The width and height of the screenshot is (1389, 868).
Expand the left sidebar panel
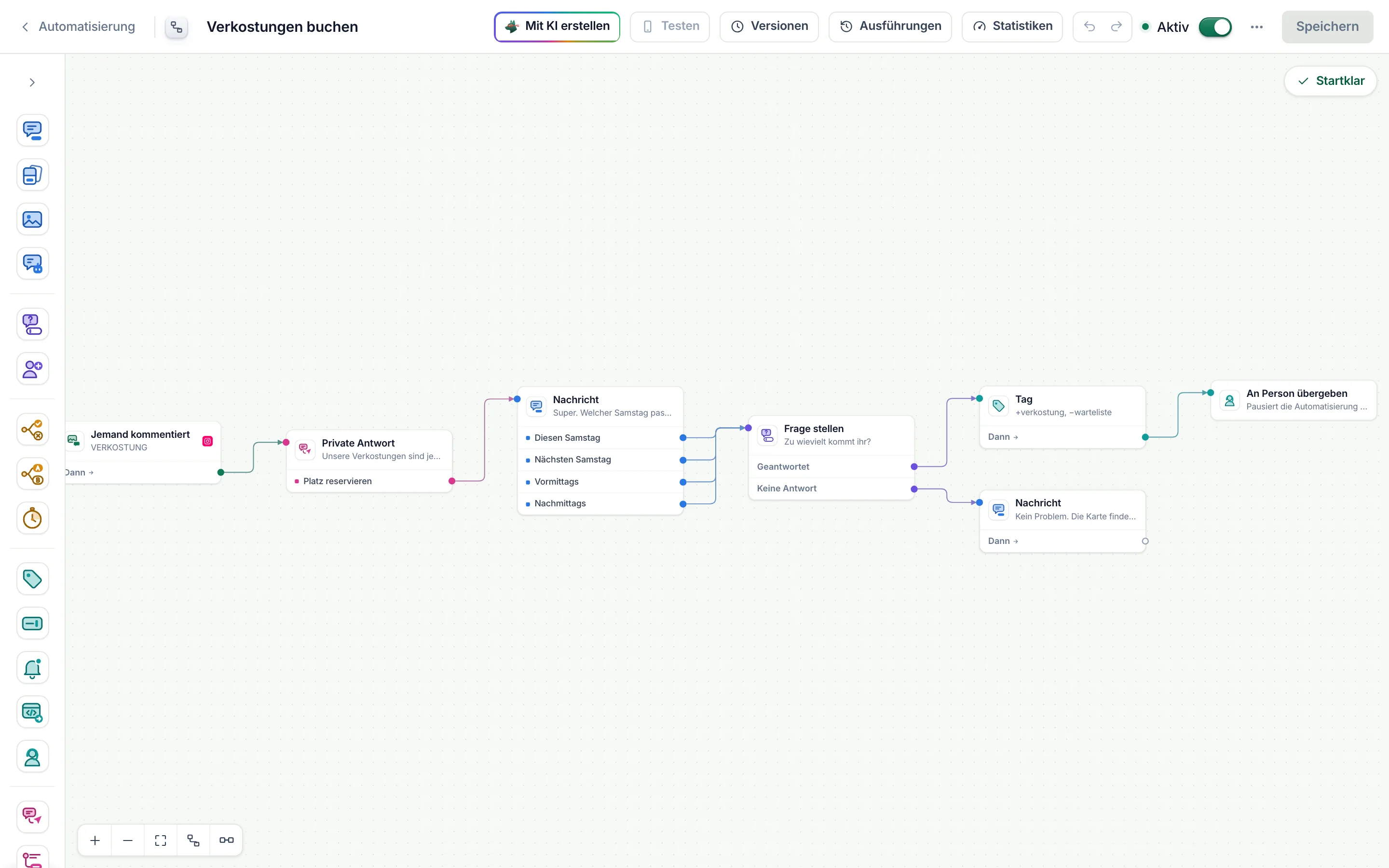pyautogui.click(x=32, y=82)
